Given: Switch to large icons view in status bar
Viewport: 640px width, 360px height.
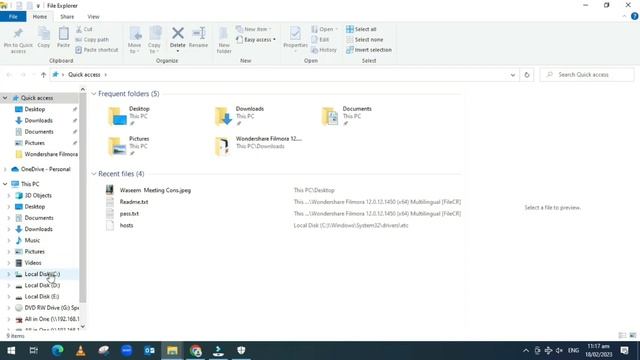Looking at the screenshot, I should pyautogui.click(x=633, y=336).
